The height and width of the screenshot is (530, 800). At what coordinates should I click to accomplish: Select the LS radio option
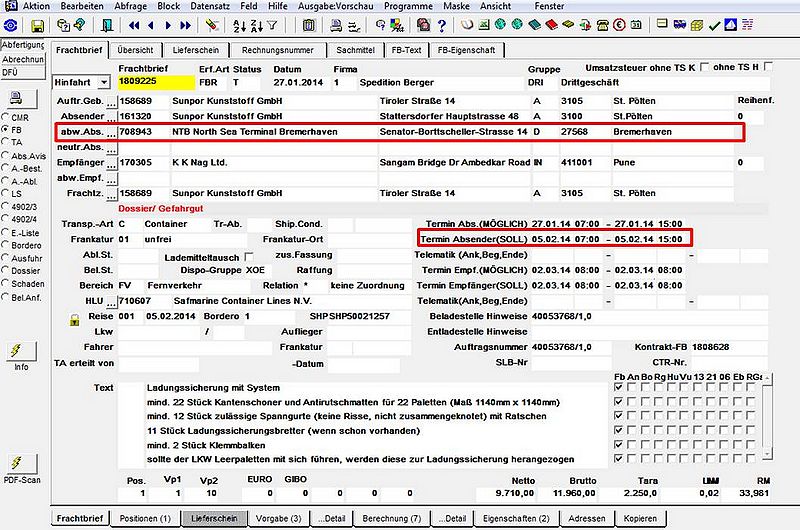(x=6, y=193)
